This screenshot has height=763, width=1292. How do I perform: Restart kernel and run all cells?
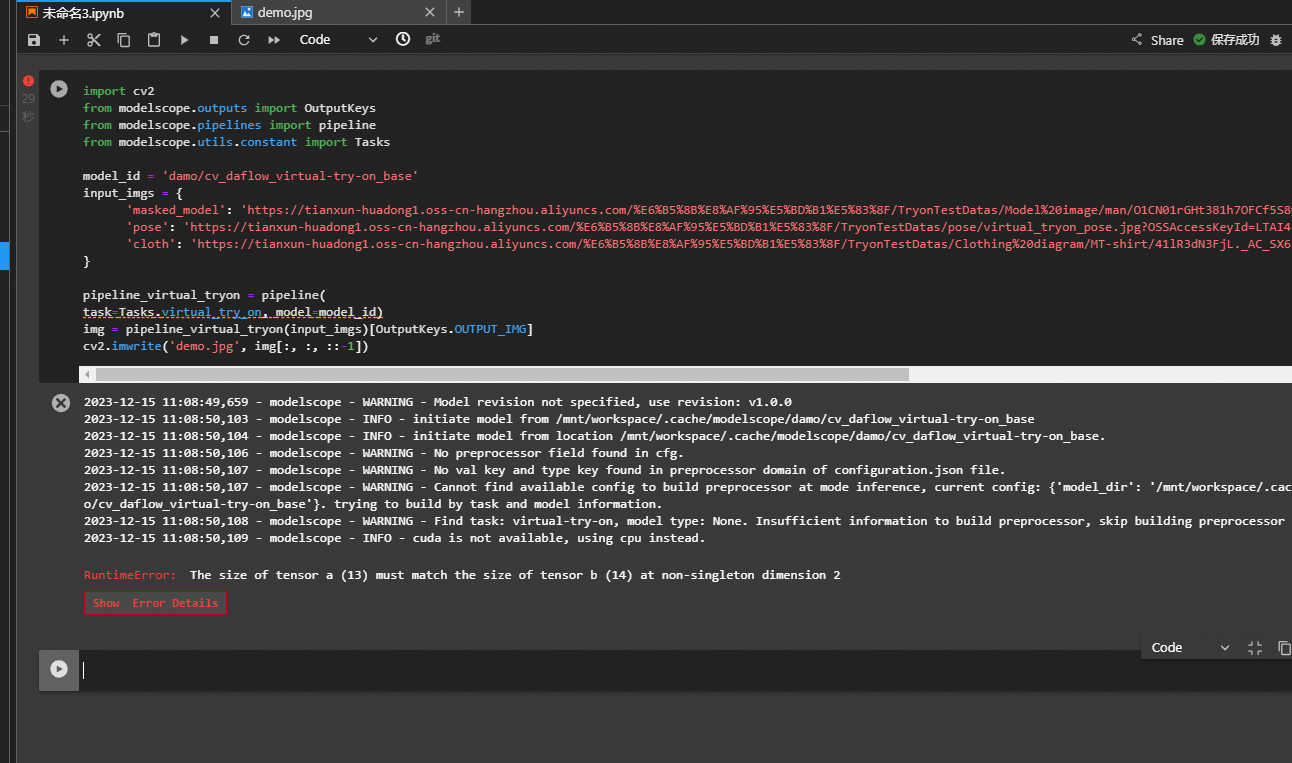tap(274, 40)
